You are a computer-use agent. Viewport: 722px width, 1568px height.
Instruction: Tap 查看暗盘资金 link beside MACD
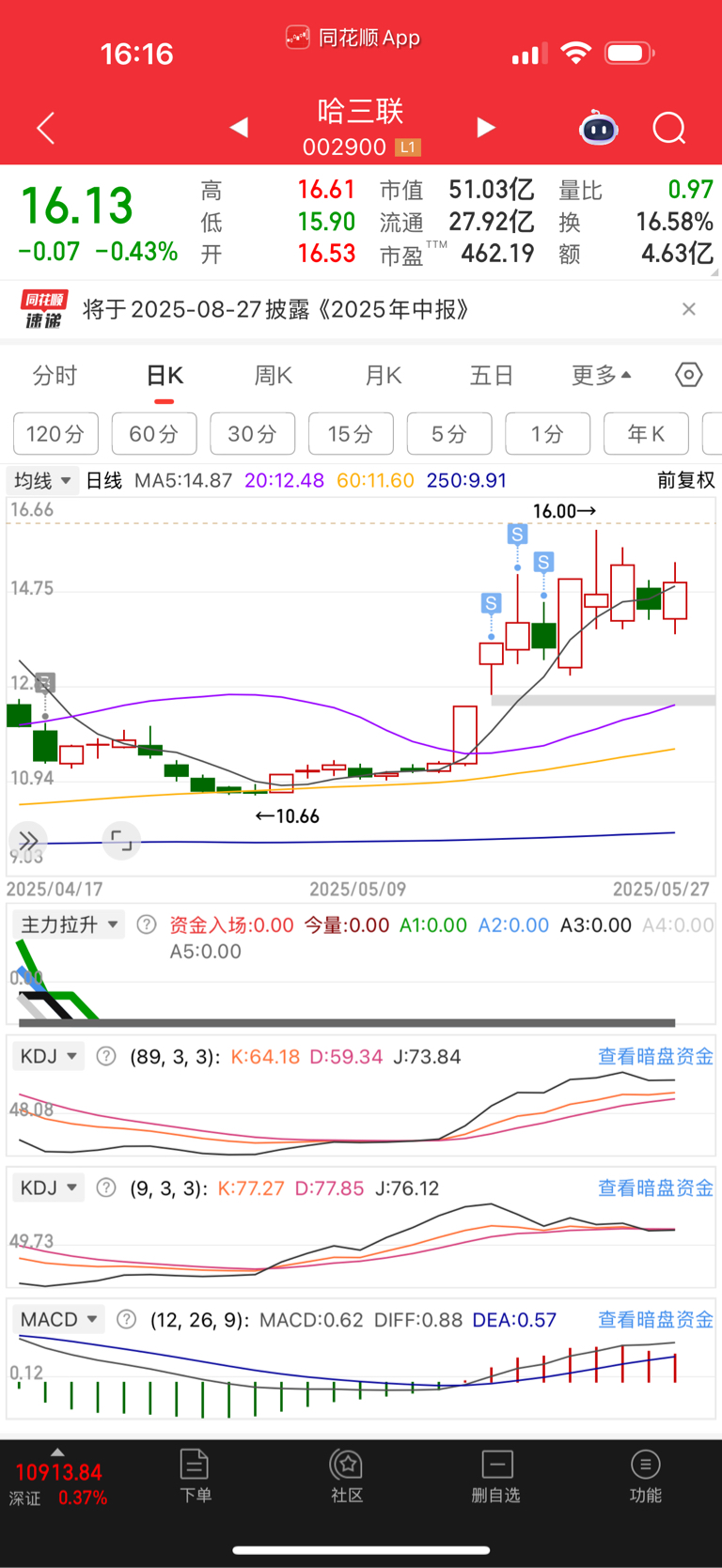click(x=656, y=1319)
